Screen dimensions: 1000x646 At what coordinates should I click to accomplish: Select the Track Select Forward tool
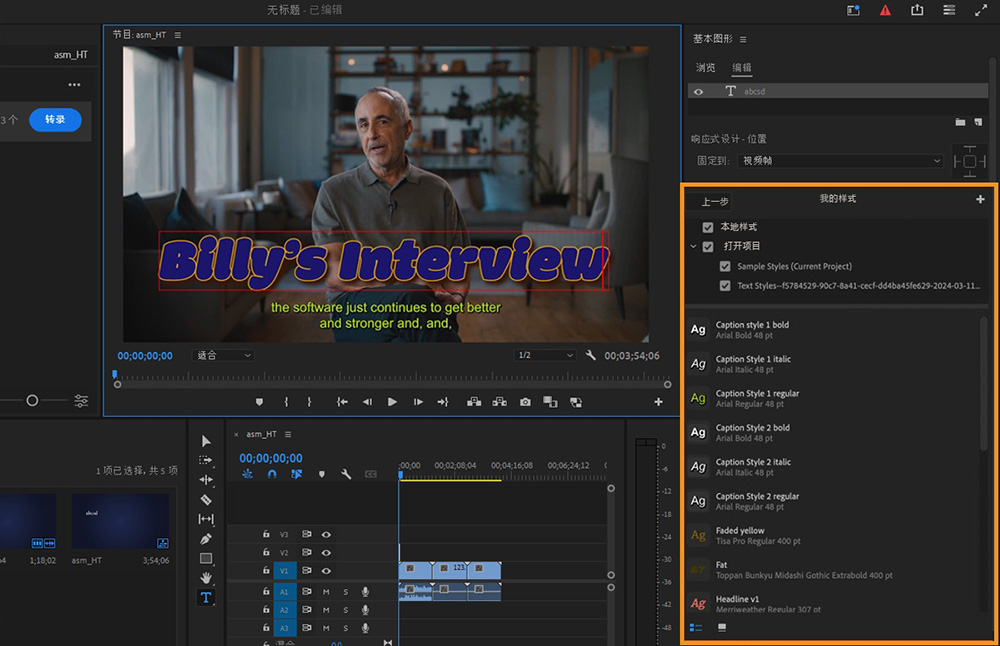[205, 460]
